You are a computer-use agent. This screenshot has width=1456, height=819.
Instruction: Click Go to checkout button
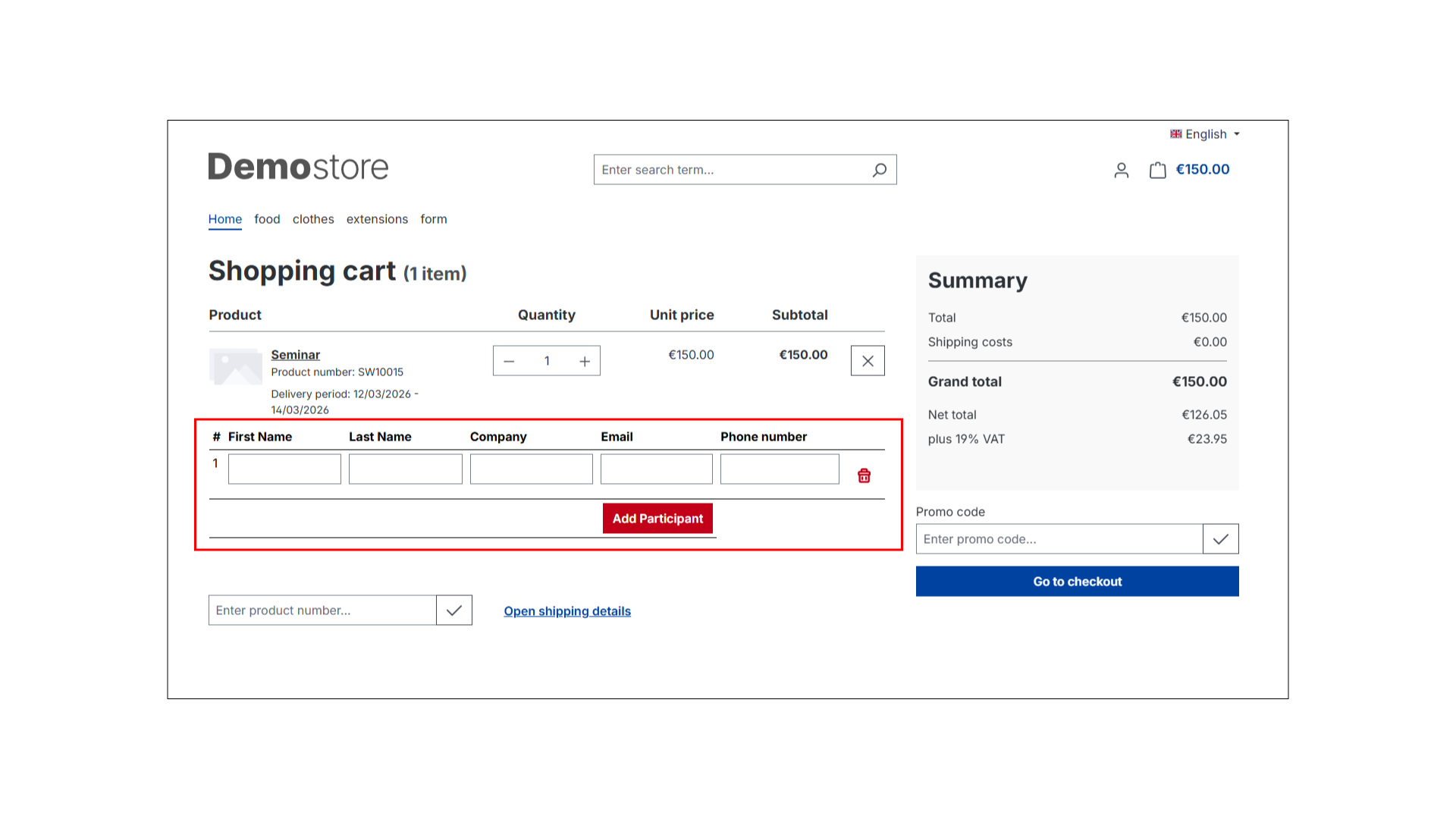(x=1077, y=582)
